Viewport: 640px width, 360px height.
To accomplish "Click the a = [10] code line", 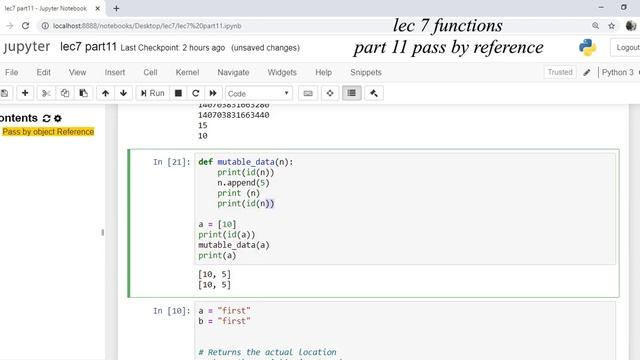I will pos(217,224).
